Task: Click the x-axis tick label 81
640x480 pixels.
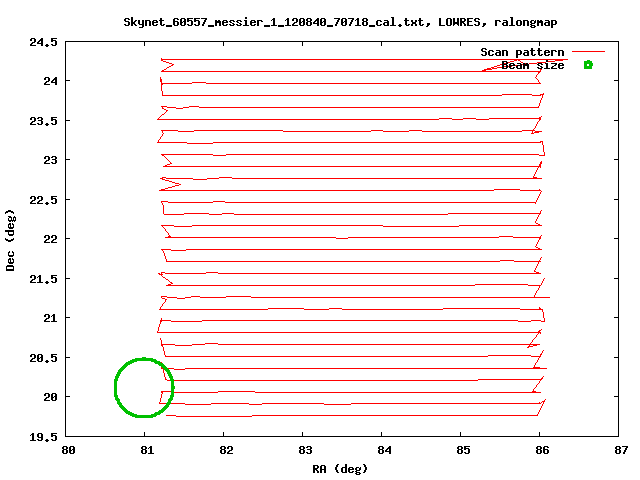Action: tap(147, 450)
